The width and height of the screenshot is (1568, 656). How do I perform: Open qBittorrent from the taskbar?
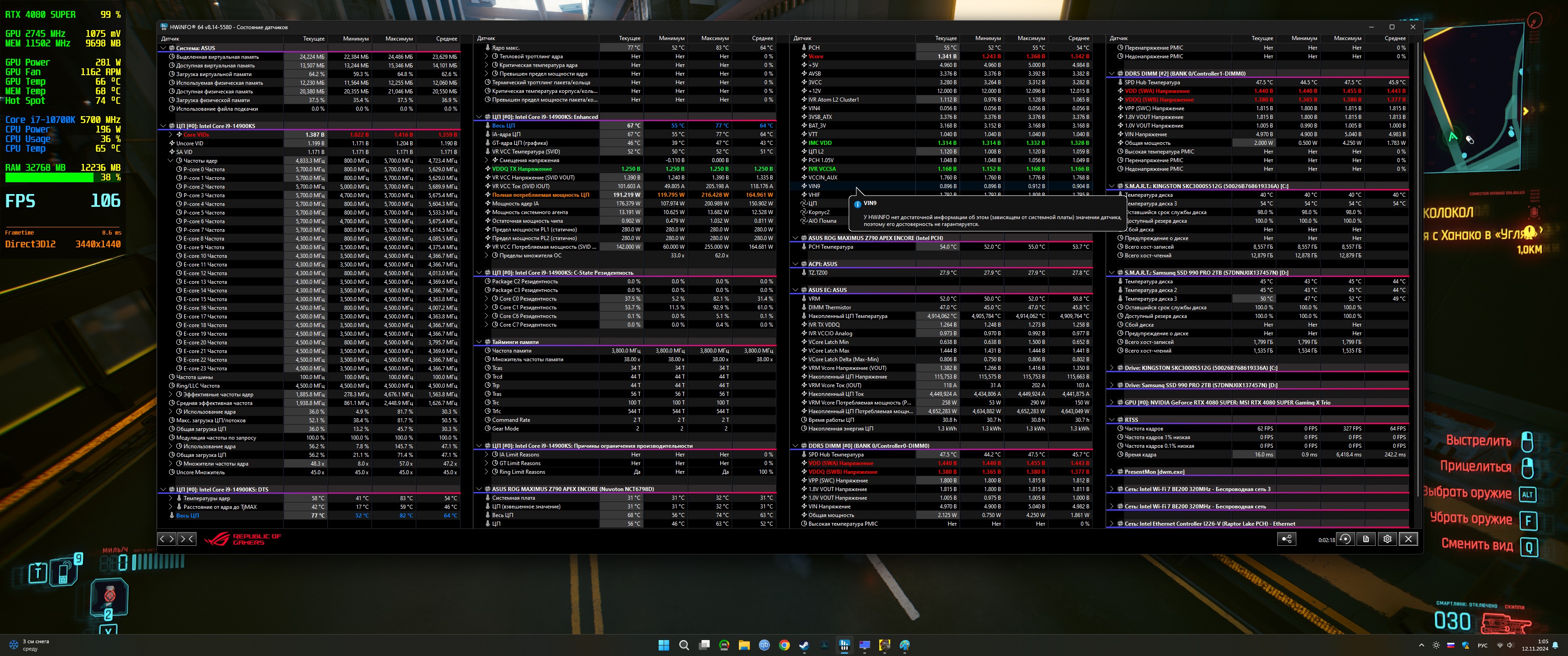(764, 645)
